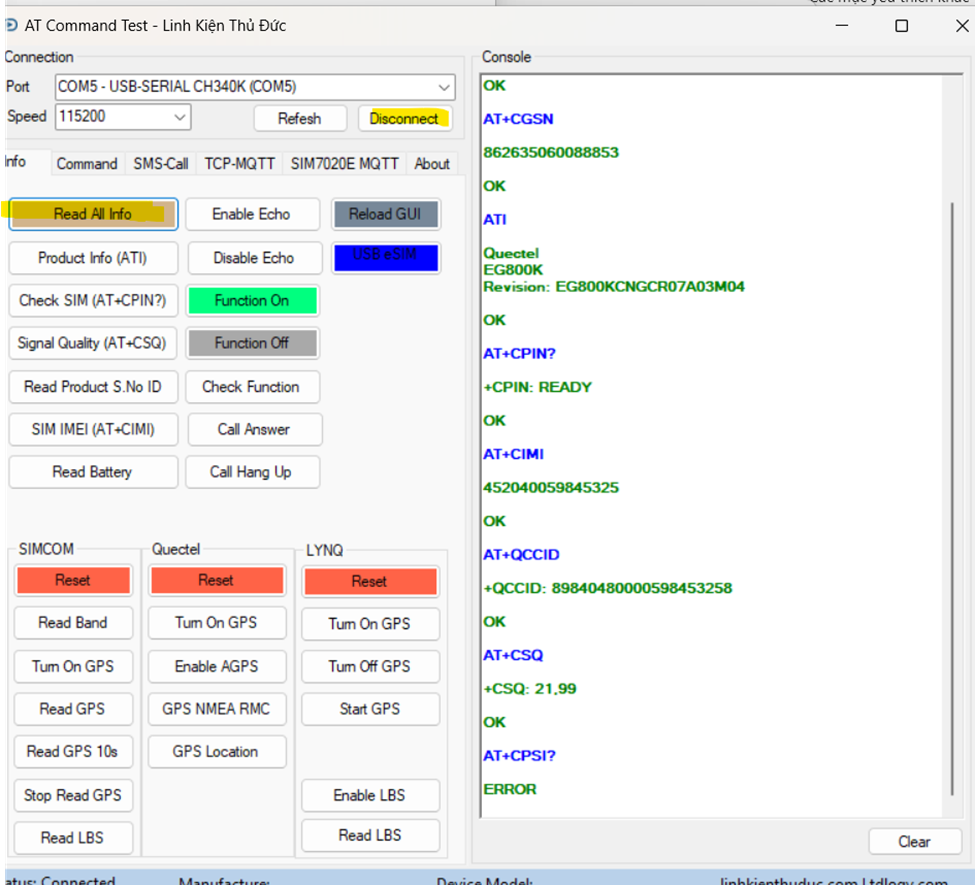Expand the Speed dropdown showing 115200
This screenshot has height=885, width=975.
click(180, 117)
